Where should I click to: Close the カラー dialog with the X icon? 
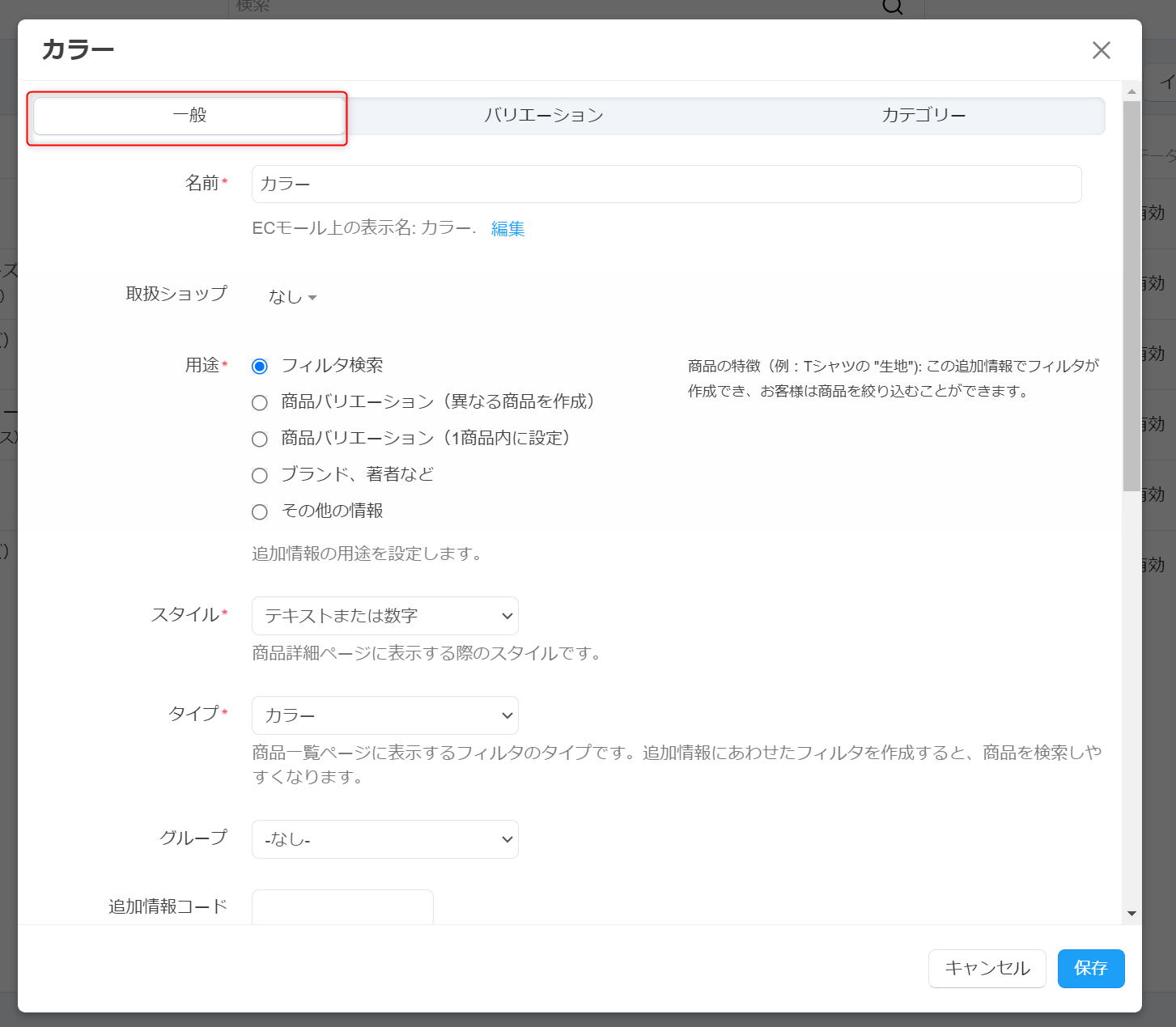point(1101,50)
